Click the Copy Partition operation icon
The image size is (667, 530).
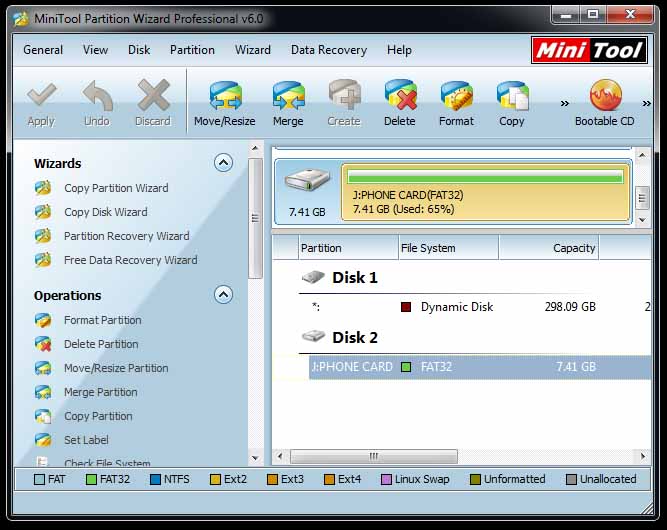(x=43, y=416)
